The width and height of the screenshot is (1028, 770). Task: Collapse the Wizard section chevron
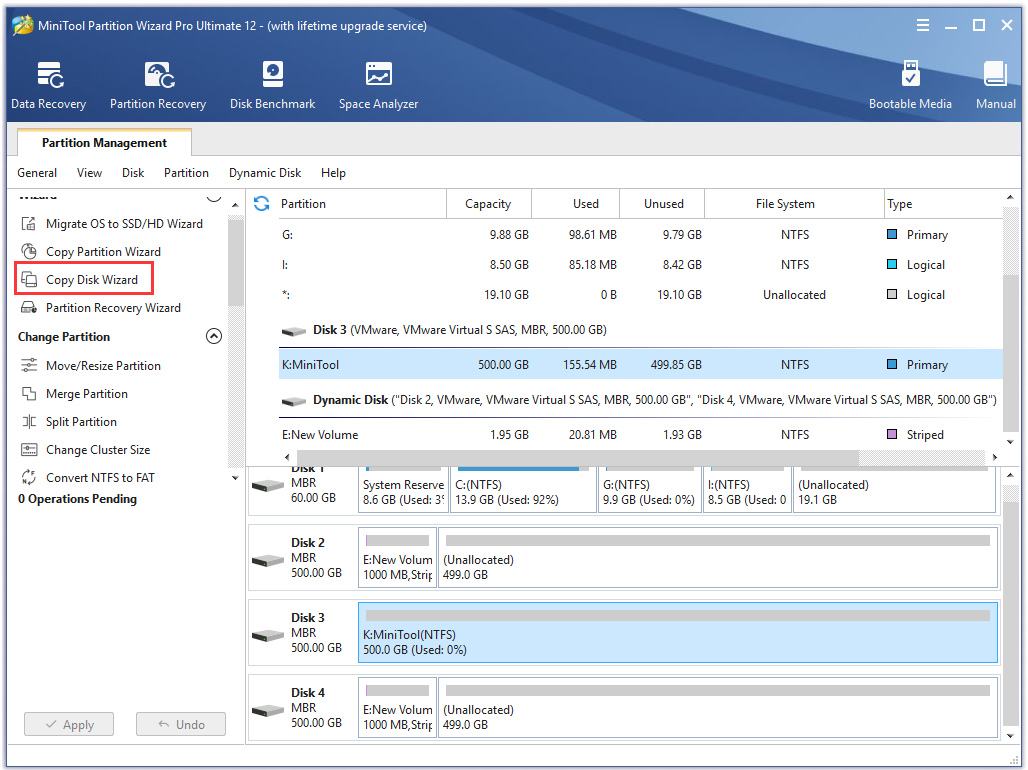(x=214, y=197)
